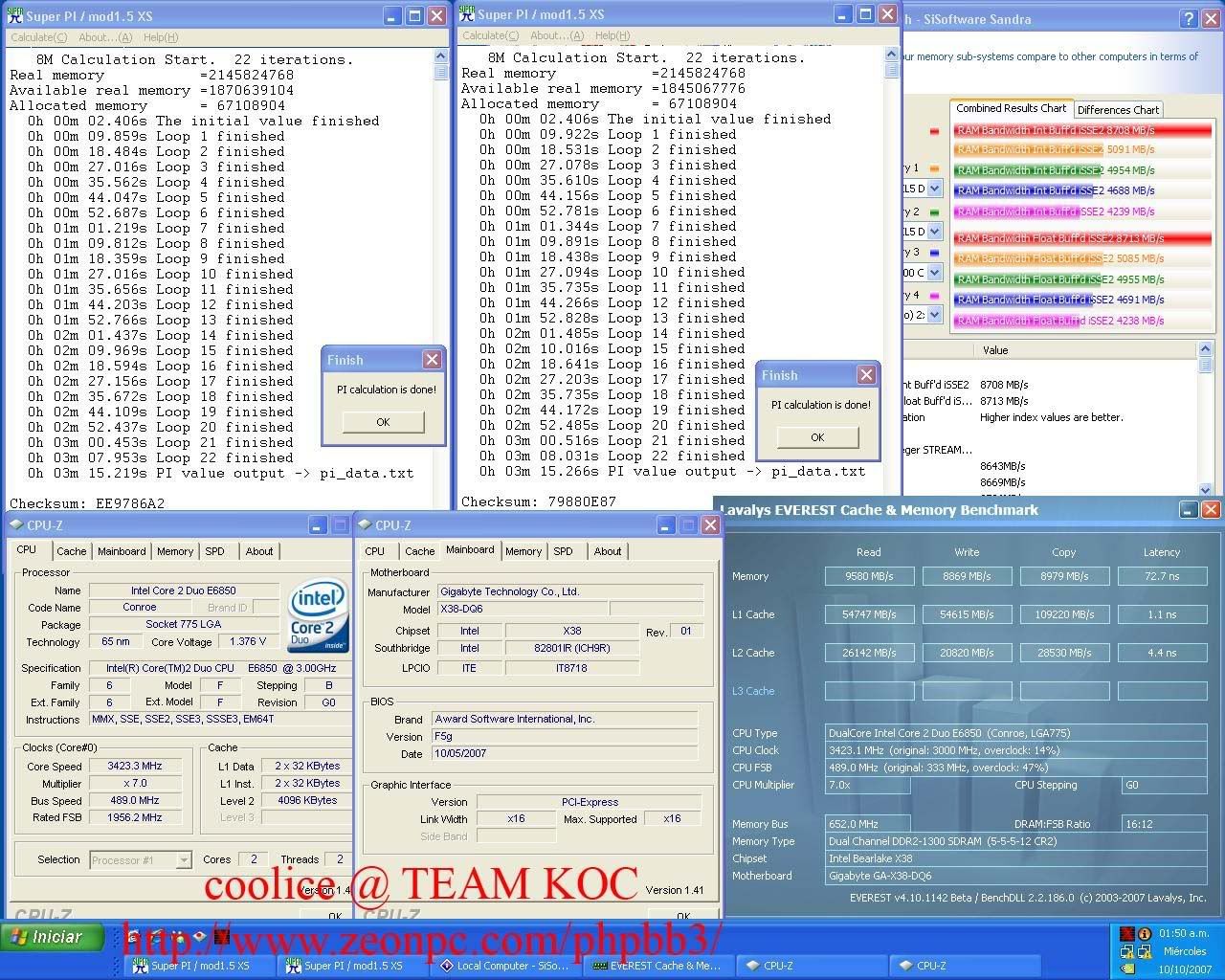Image resolution: width=1225 pixels, height=980 pixels.
Task: Click the green marker beside reference 2
Action: pyautogui.click(x=934, y=212)
